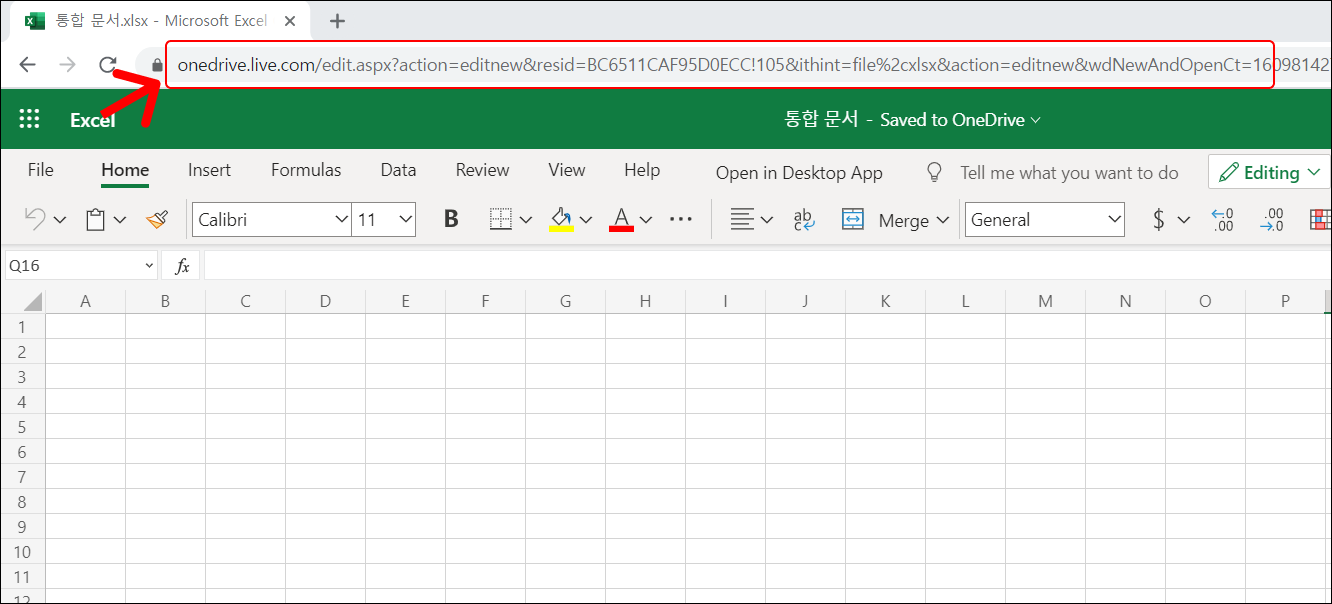Screen dimensions: 1332x604
Task: Click Decrease Decimal icon
Action: (x=1272, y=220)
